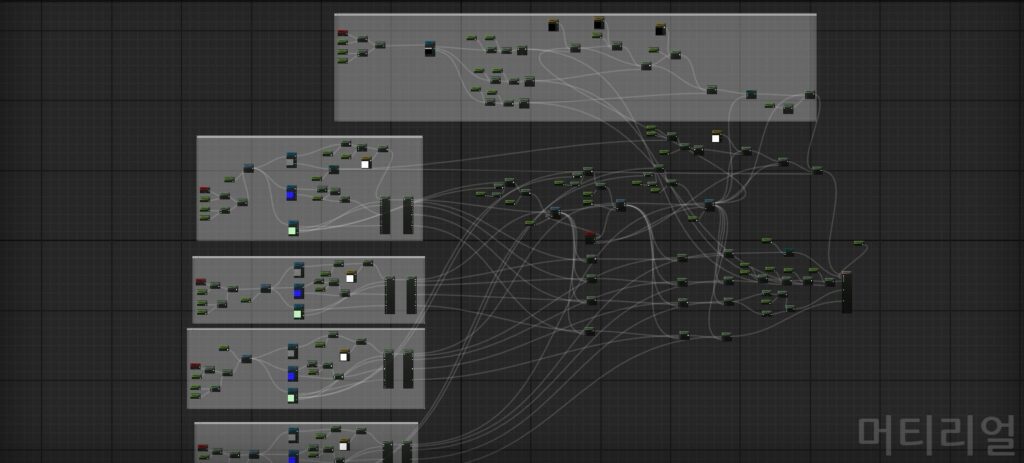
Task: Select the teal node just above-left of output node
Action: (789, 252)
